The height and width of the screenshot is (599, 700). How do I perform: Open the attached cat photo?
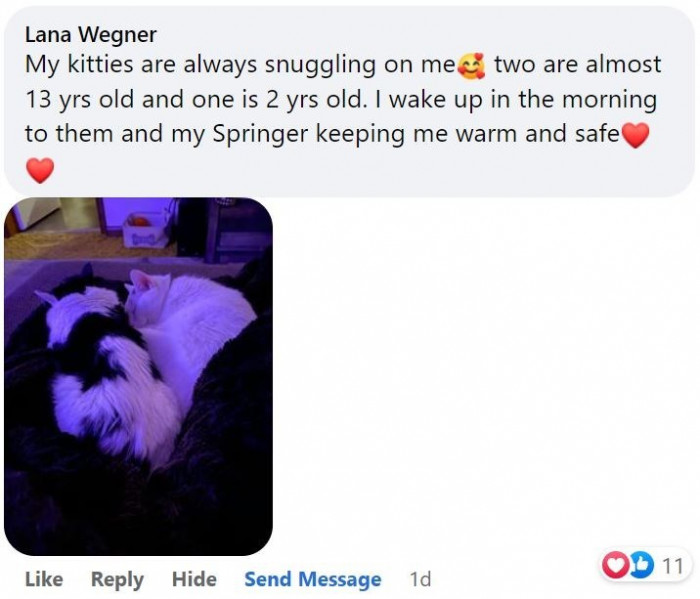138,377
